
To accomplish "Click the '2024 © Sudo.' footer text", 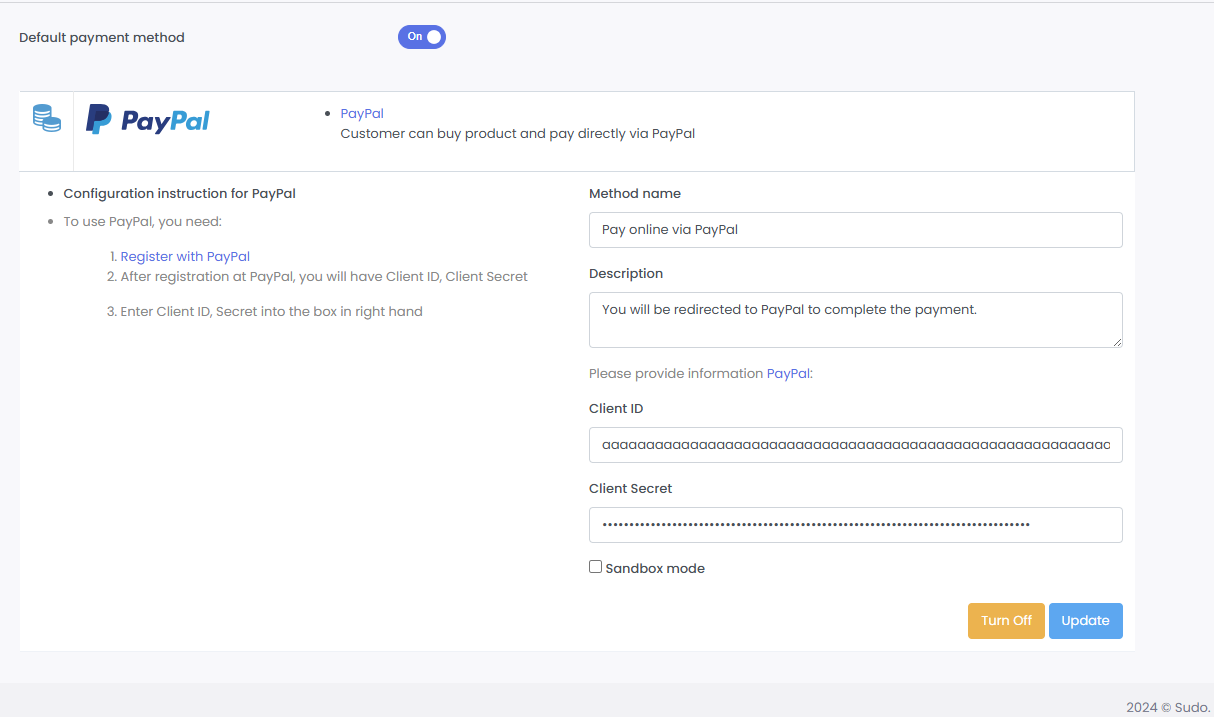I will tap(1168, 708).
